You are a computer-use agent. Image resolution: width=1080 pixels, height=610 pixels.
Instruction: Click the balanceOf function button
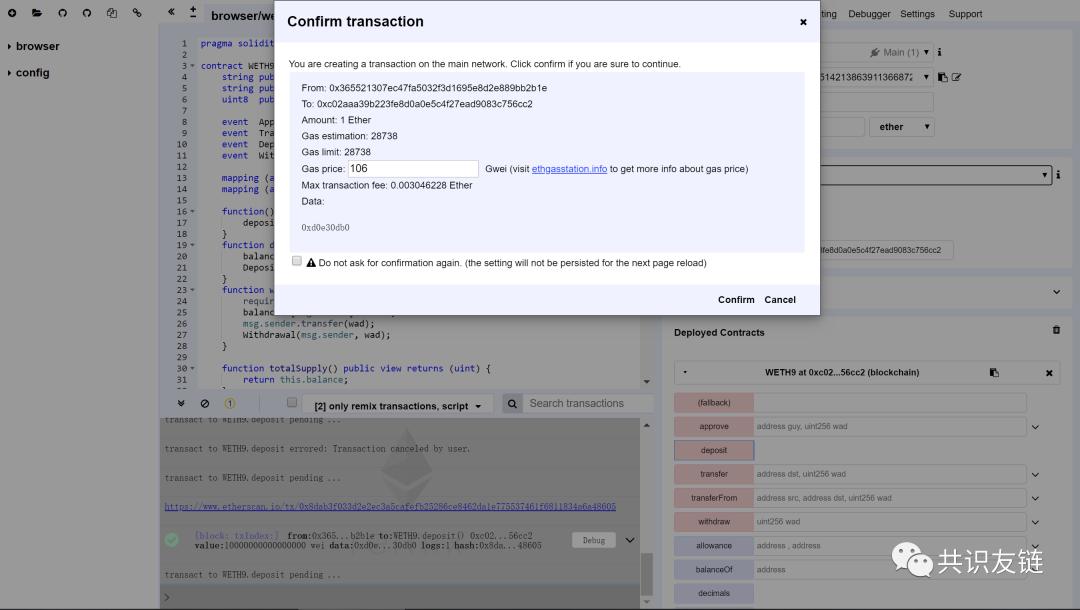click(x=714, y=569)
